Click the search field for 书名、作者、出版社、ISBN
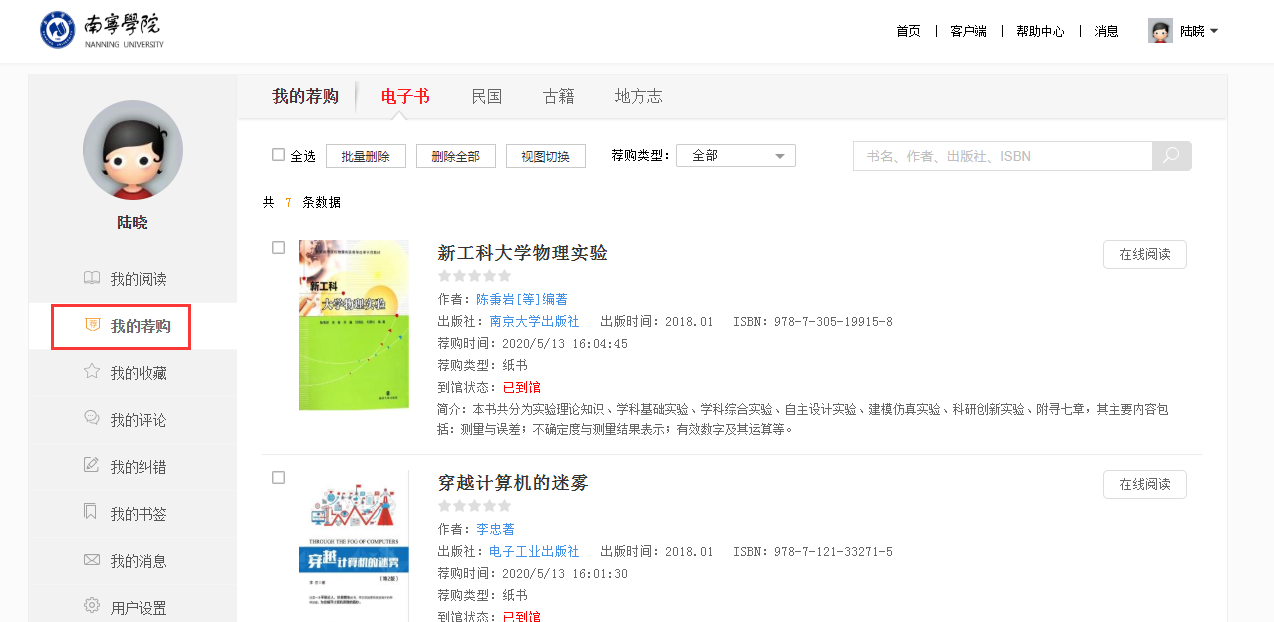The height and width of the screenshot is (622, 1274). [x=1002, y=156]
